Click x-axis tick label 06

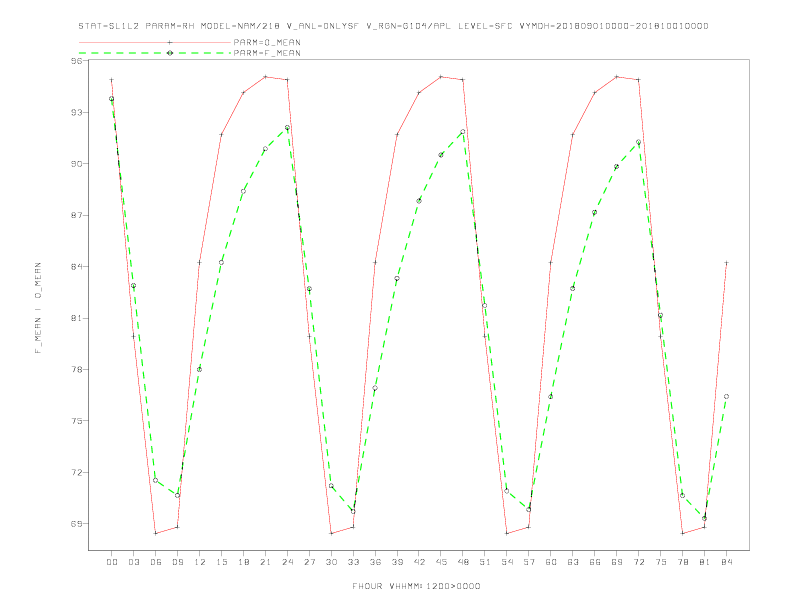point(156,562)
